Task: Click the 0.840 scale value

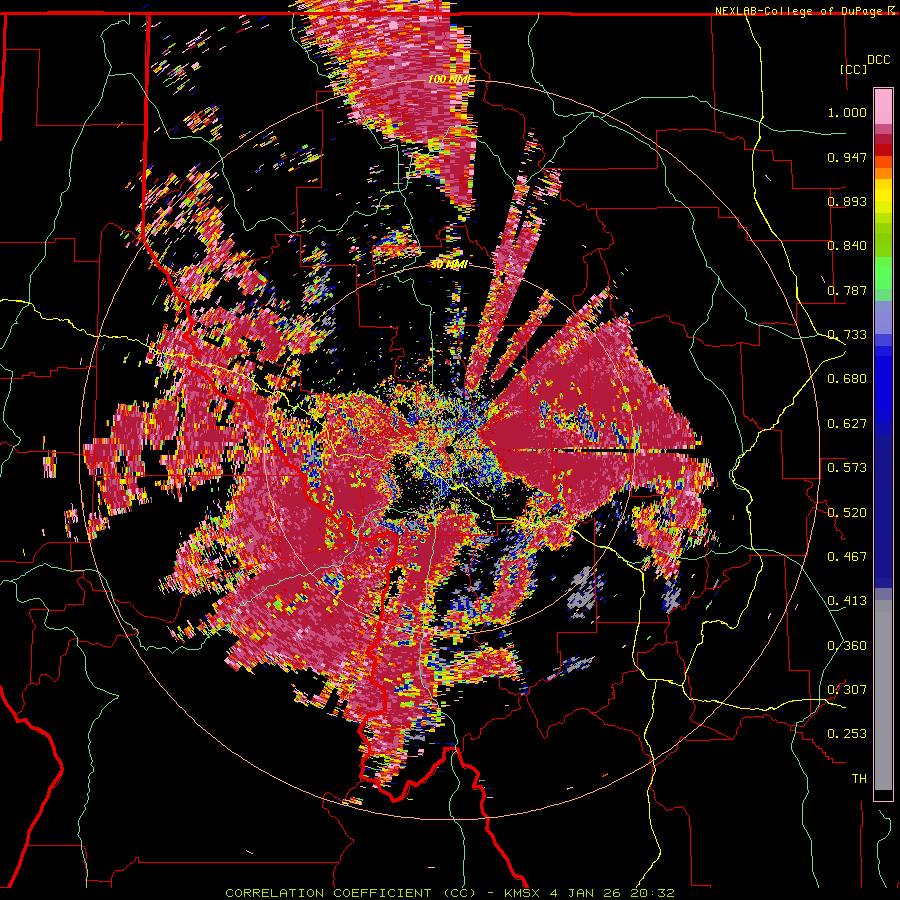Action: pyautogui.click(x=847, y=246)
